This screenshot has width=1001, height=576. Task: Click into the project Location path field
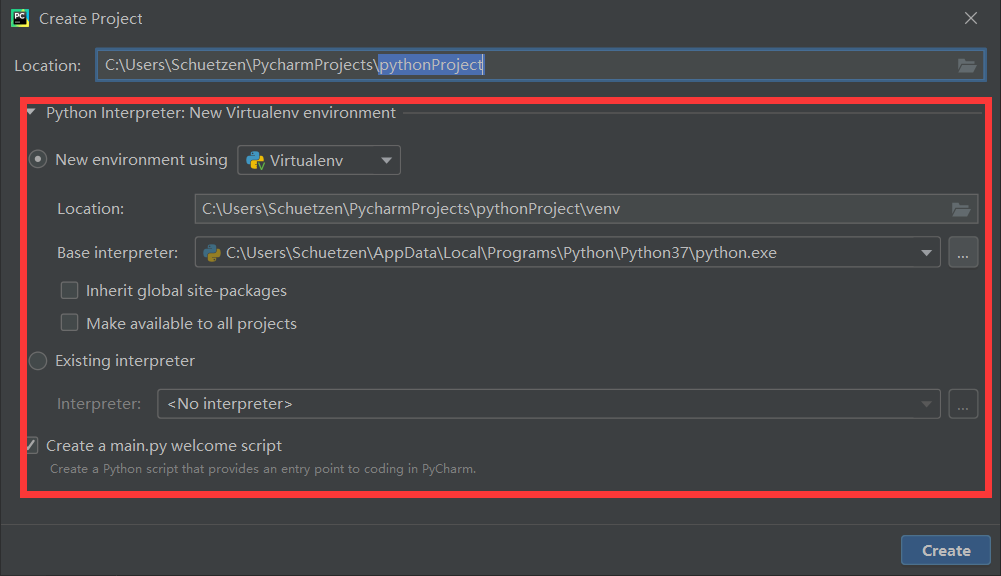(540, 65)
